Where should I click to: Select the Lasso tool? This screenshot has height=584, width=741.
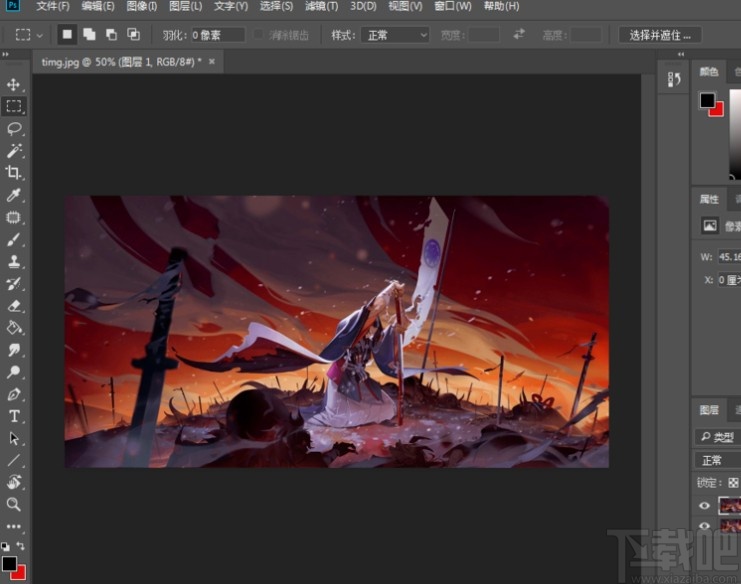click(x=13, y=129)
